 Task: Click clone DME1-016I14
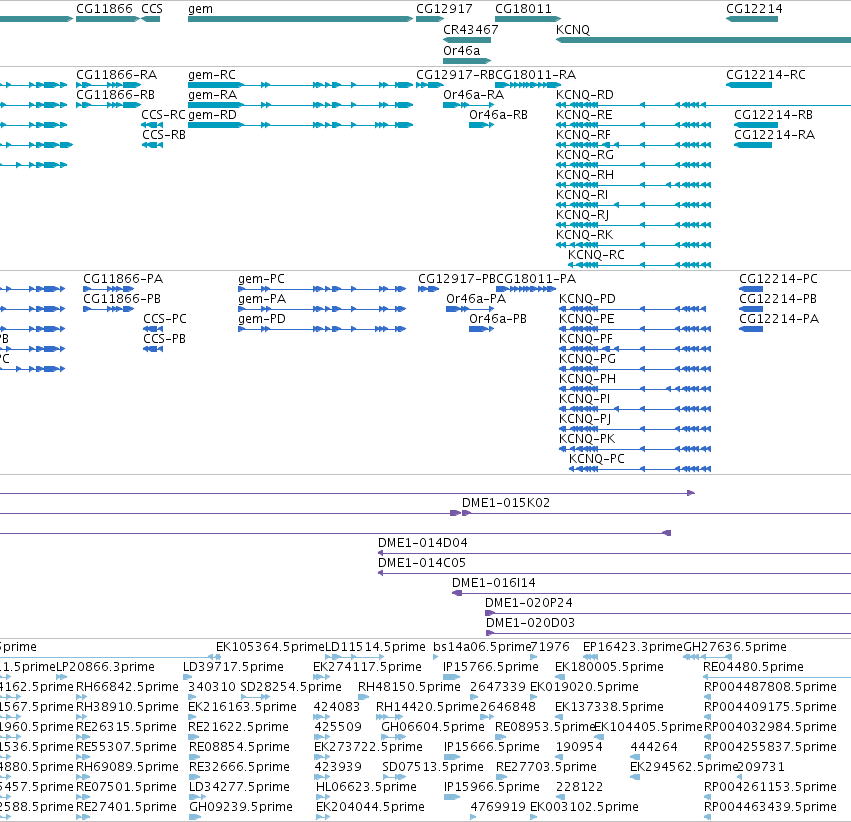click(x=493, y=583)
